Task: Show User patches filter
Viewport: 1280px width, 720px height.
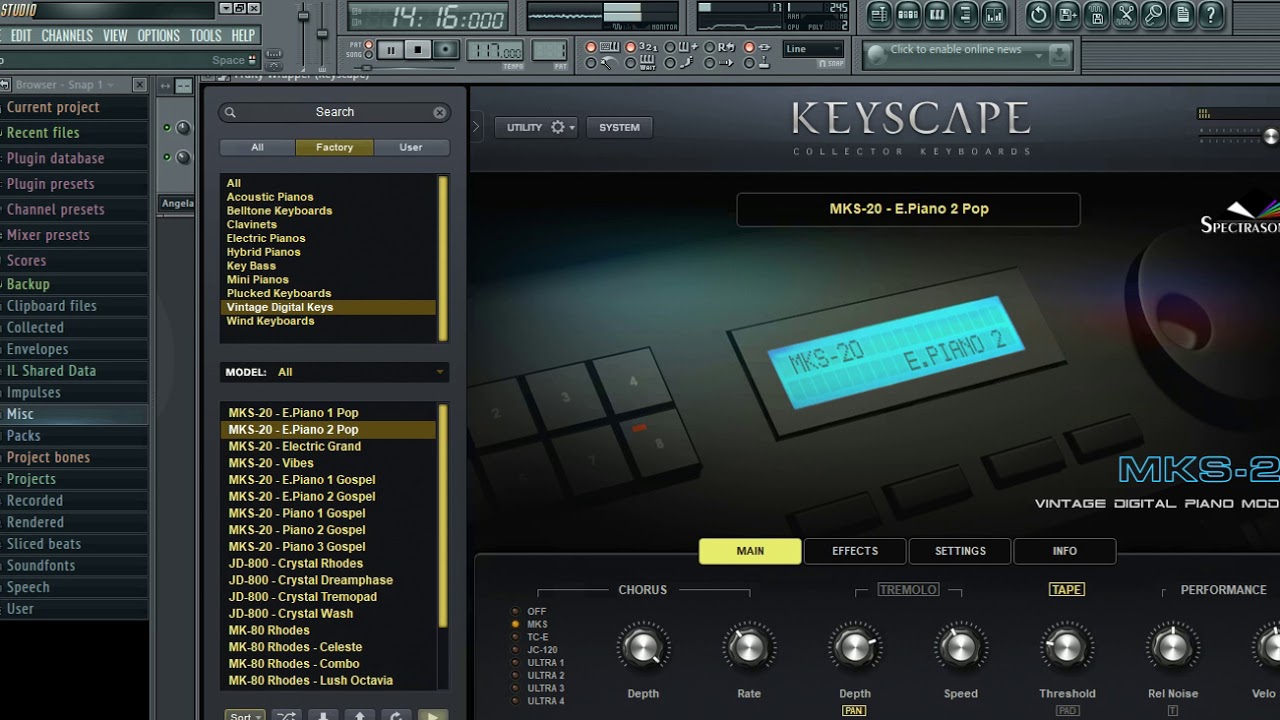Action: tap(411, 147)
